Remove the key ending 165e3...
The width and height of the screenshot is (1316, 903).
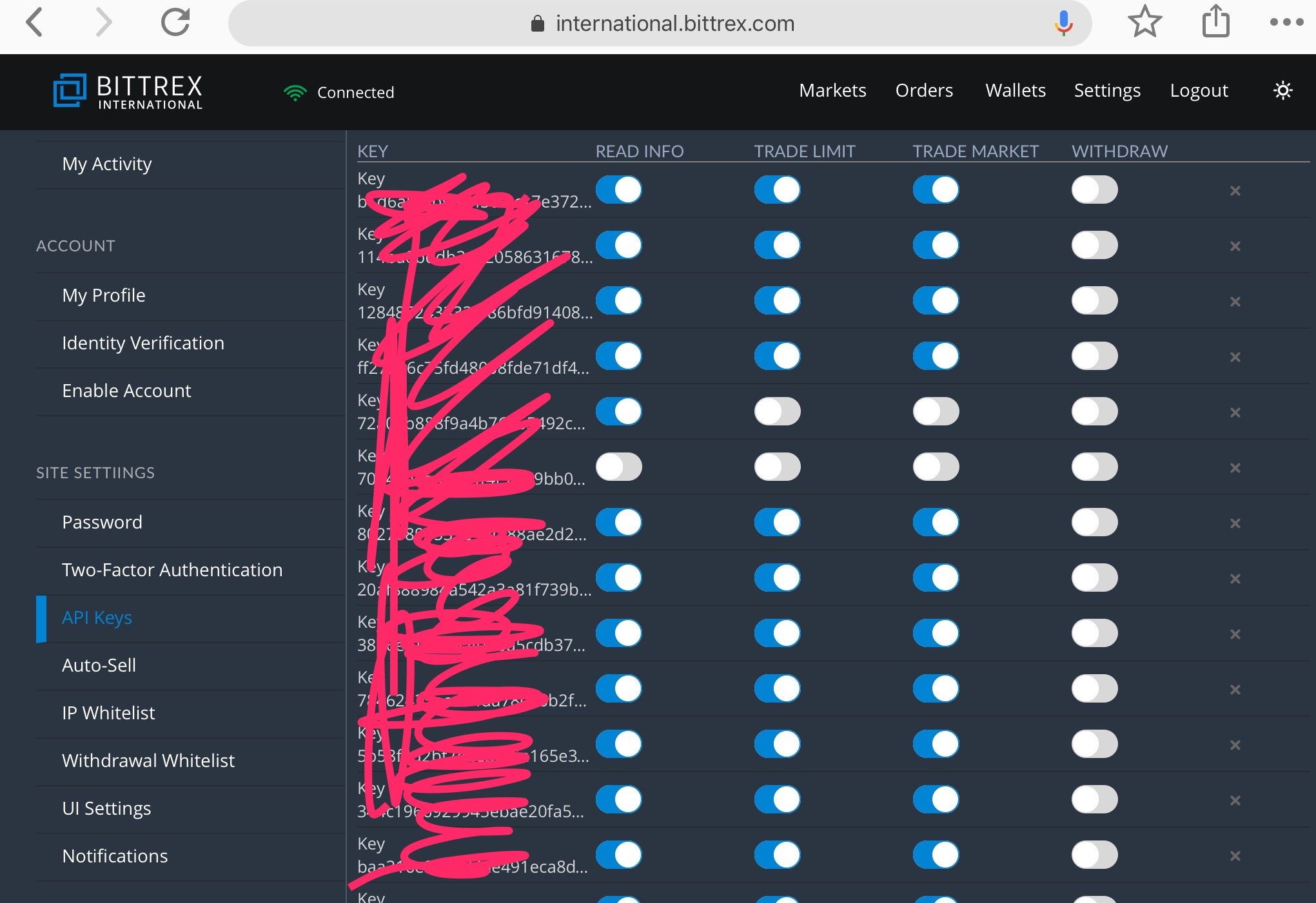[1235, 745]
